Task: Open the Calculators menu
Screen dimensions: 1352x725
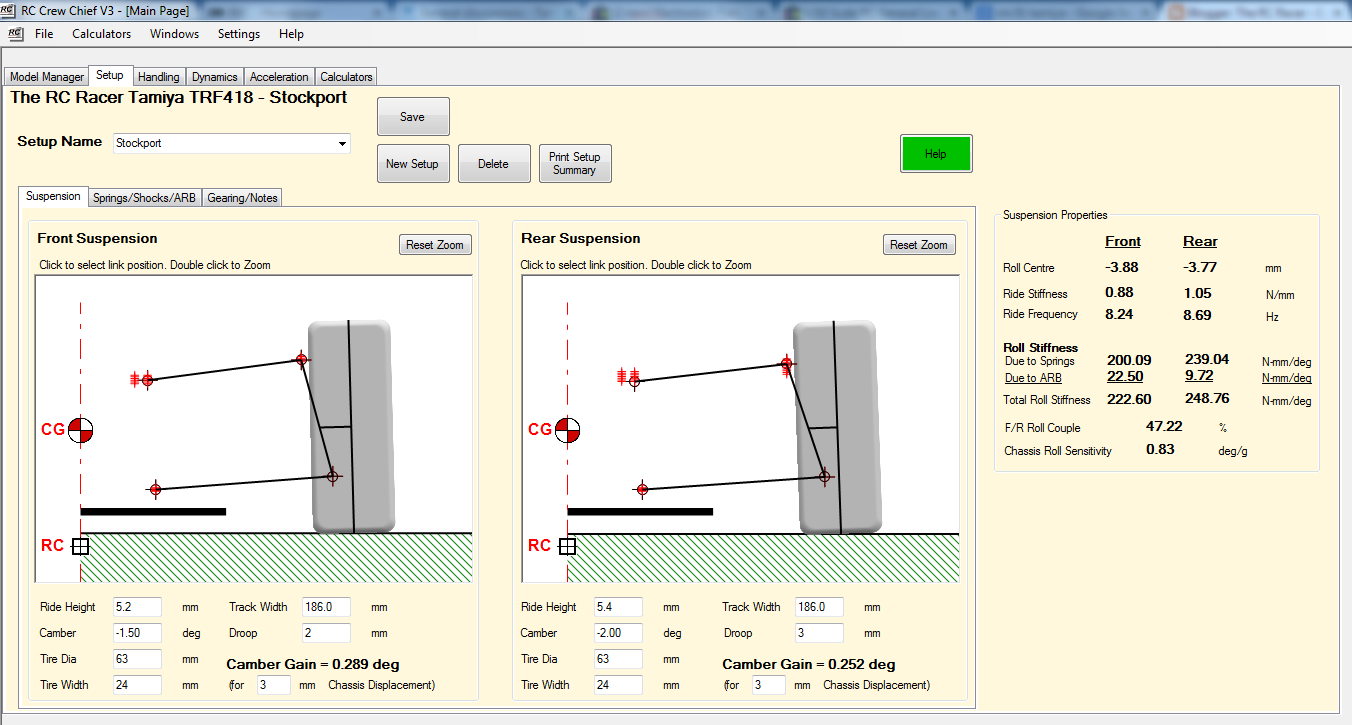Action: tap(102, 34)
